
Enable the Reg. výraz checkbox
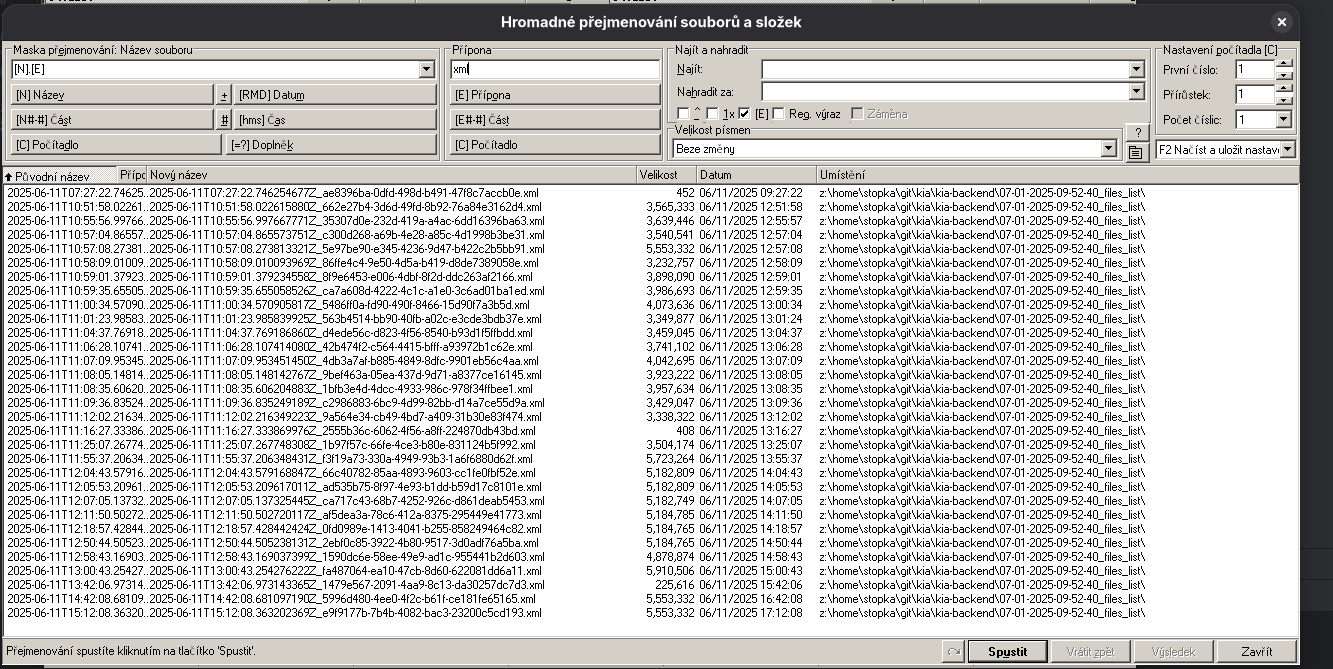click(779, 114)
